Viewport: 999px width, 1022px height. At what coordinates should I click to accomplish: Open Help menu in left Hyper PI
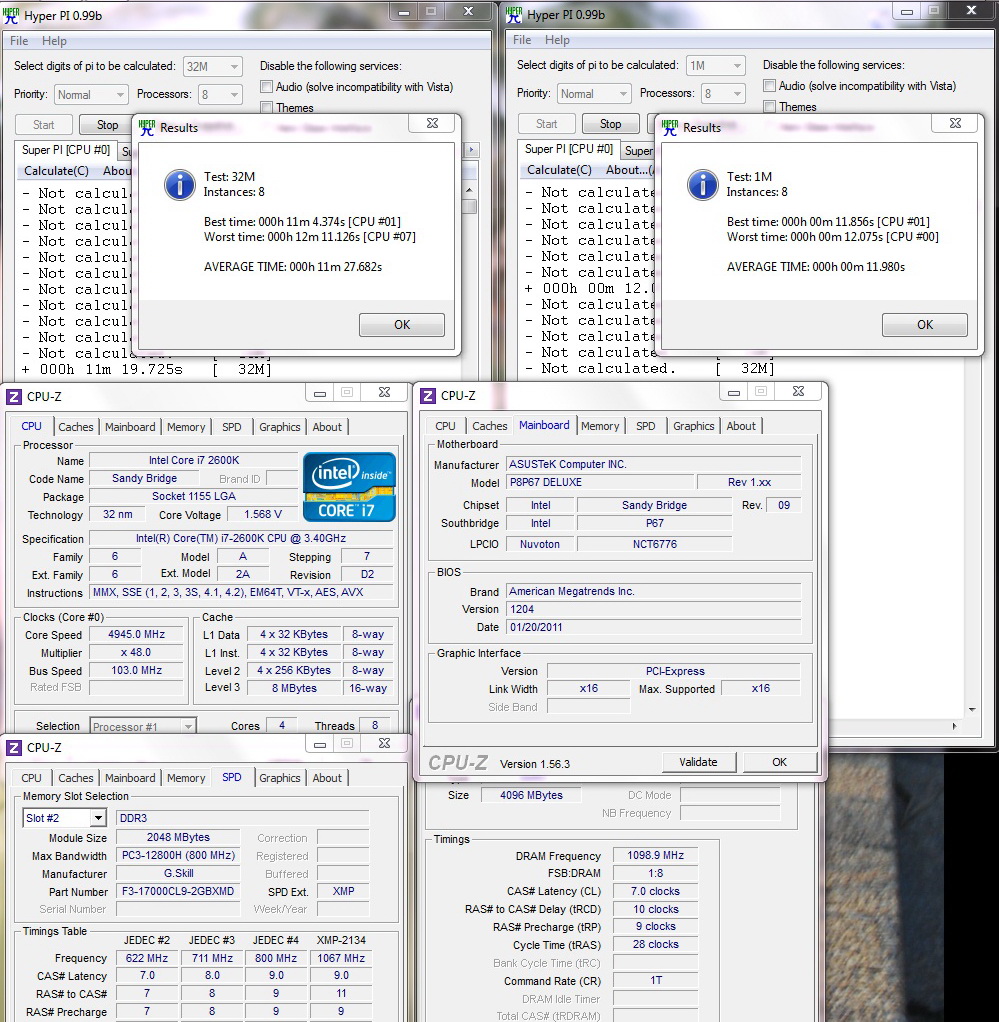point(54,40)
